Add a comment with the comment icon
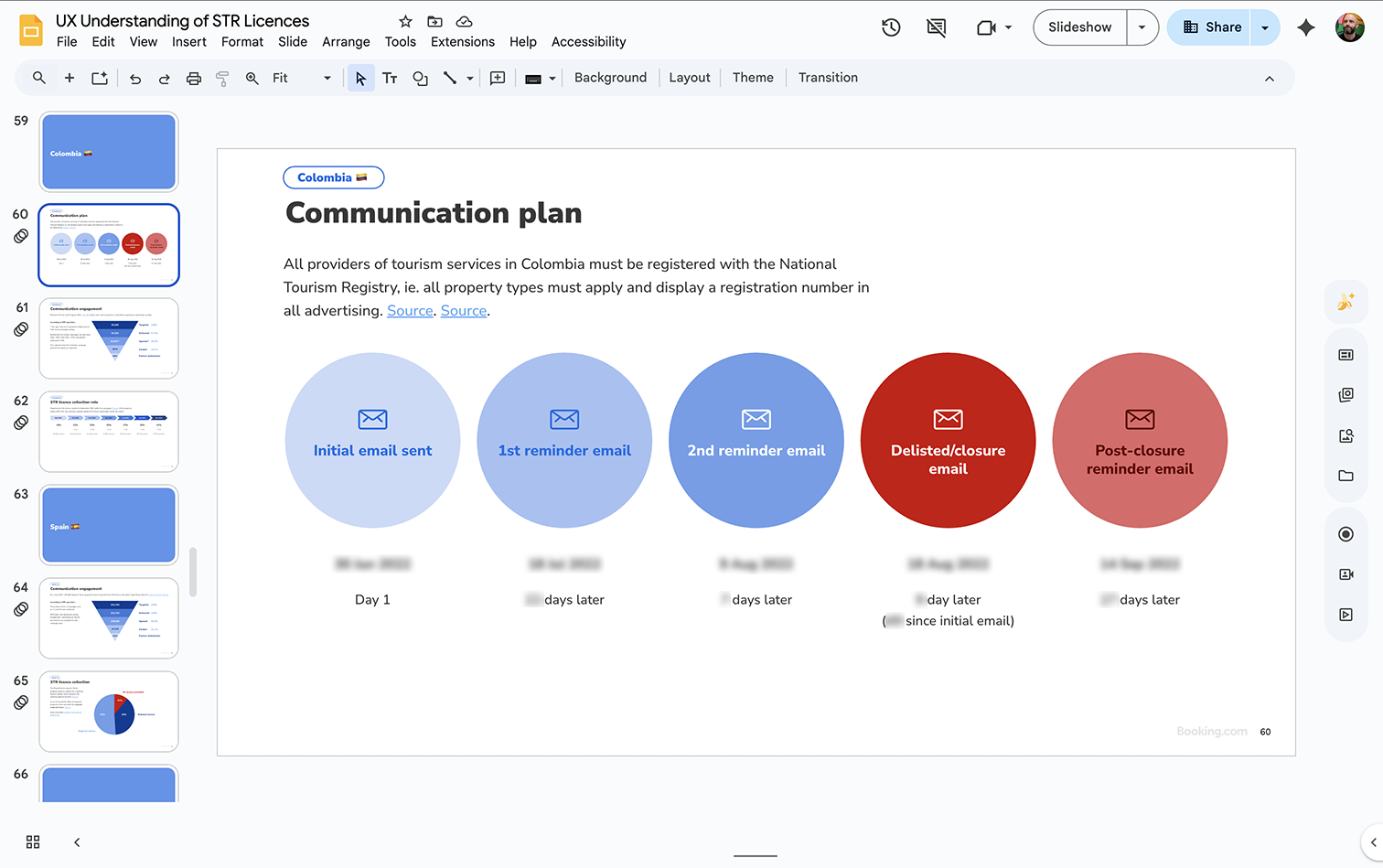 (x=498, y=78)
